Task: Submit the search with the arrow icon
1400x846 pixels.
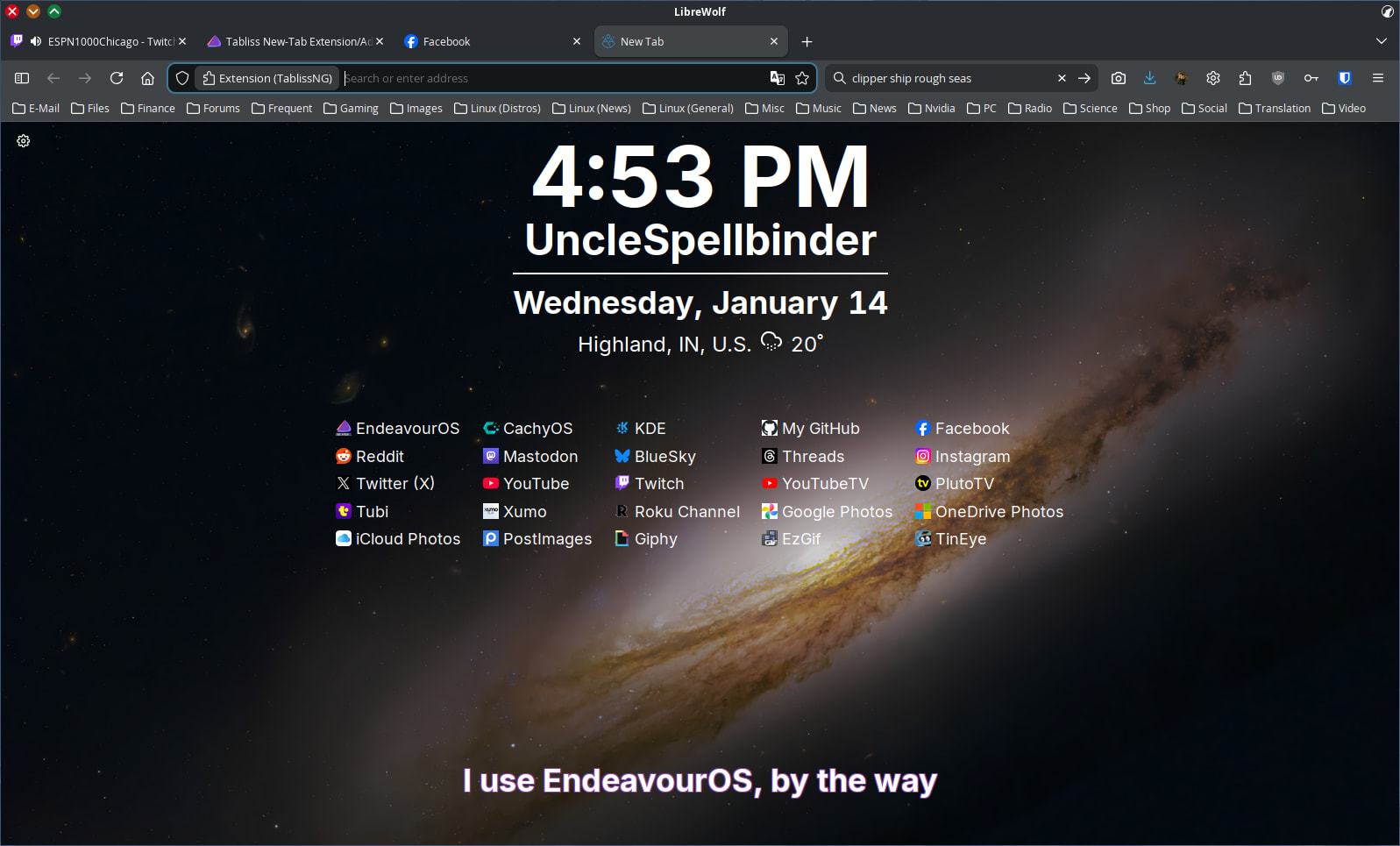Action: click(1084, 78)
